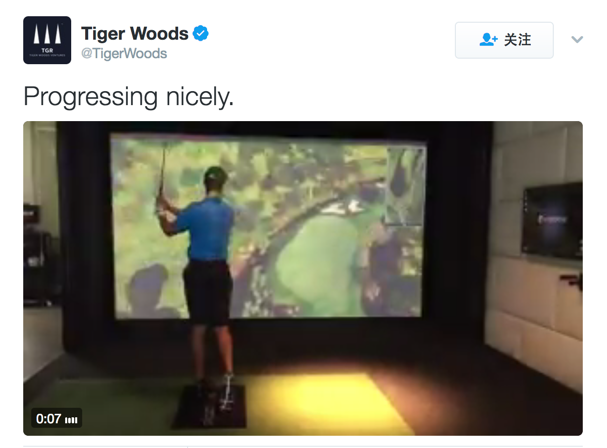Click the wall-mounted TV in the video

click(552, 221)
